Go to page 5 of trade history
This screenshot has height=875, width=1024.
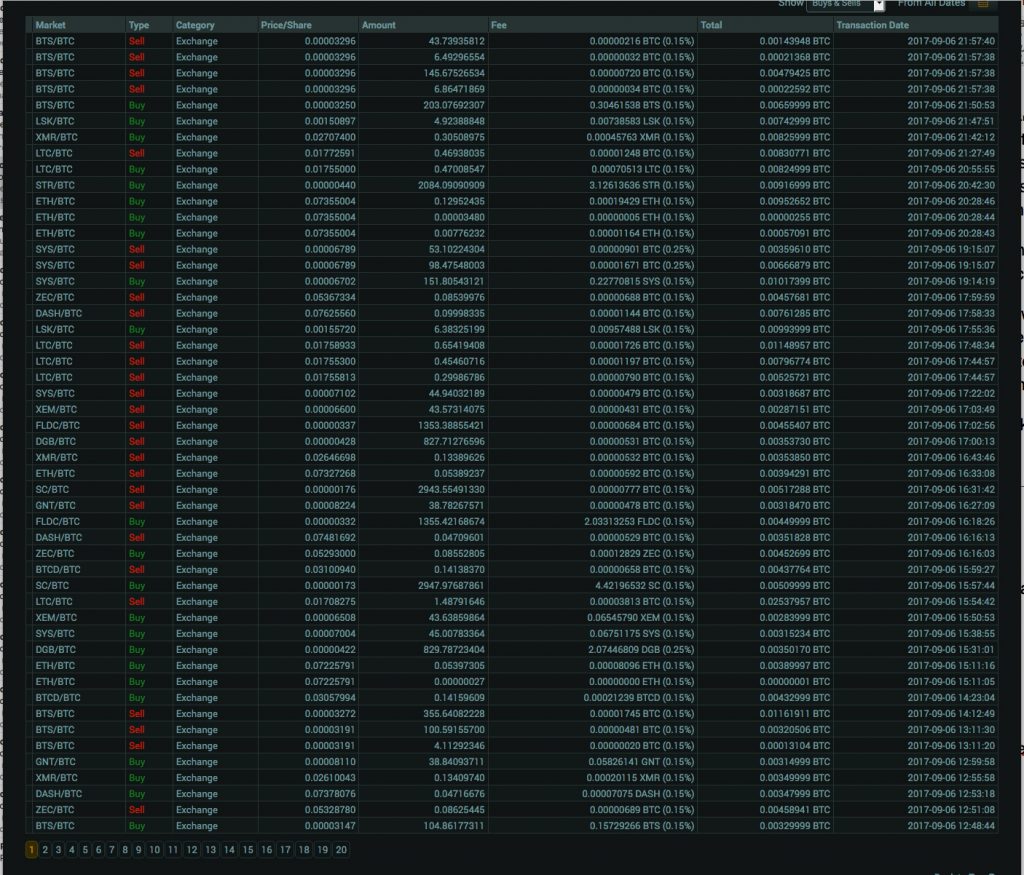85,850
